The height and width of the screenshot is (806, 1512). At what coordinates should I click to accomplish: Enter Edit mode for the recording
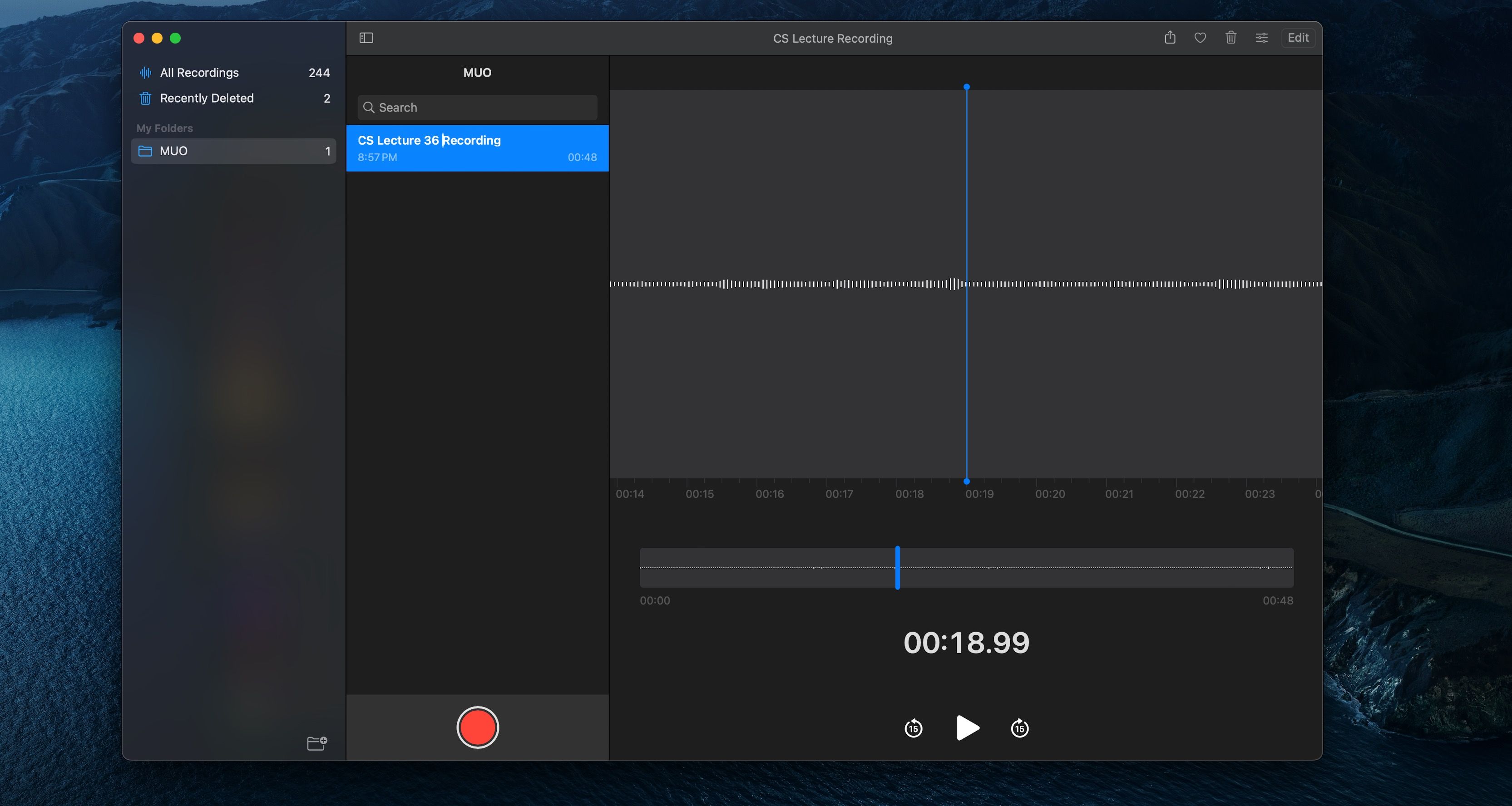1298,38
